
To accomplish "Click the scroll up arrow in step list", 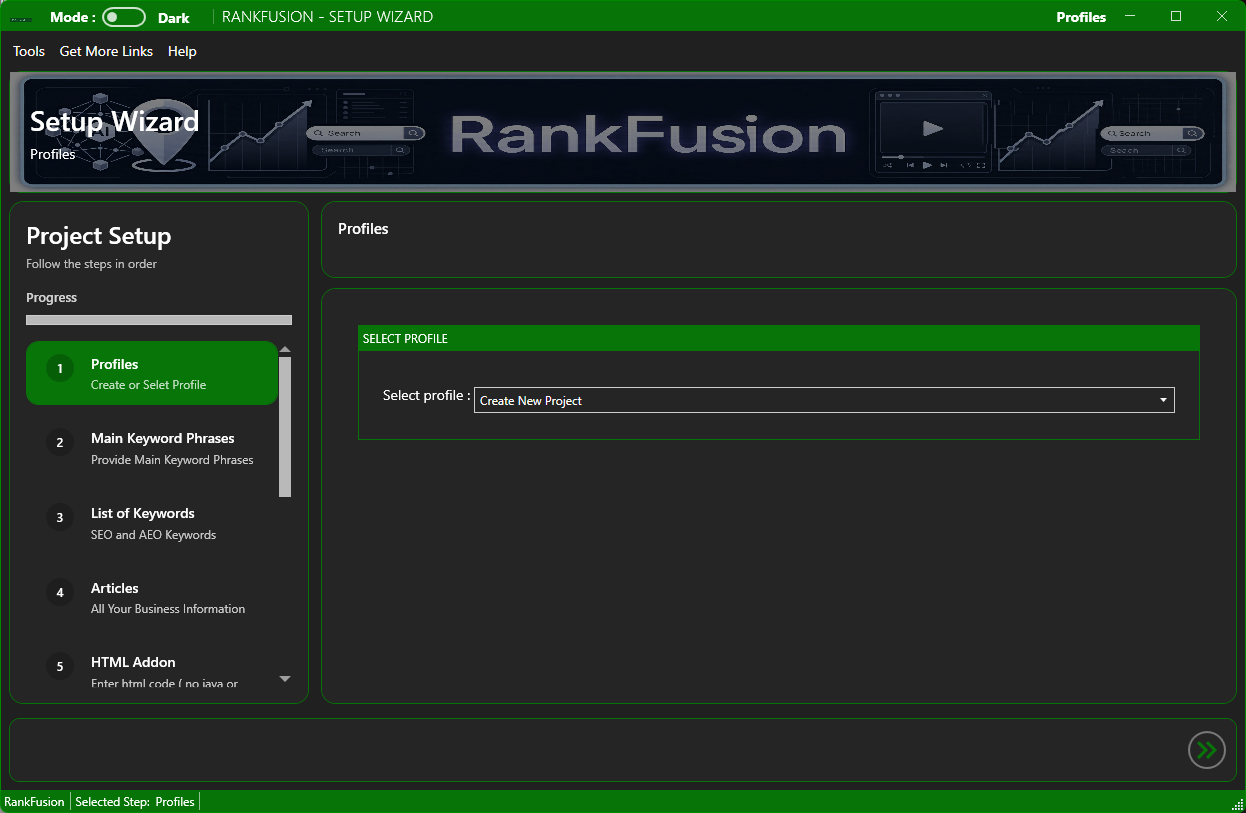I will (285, 349).
